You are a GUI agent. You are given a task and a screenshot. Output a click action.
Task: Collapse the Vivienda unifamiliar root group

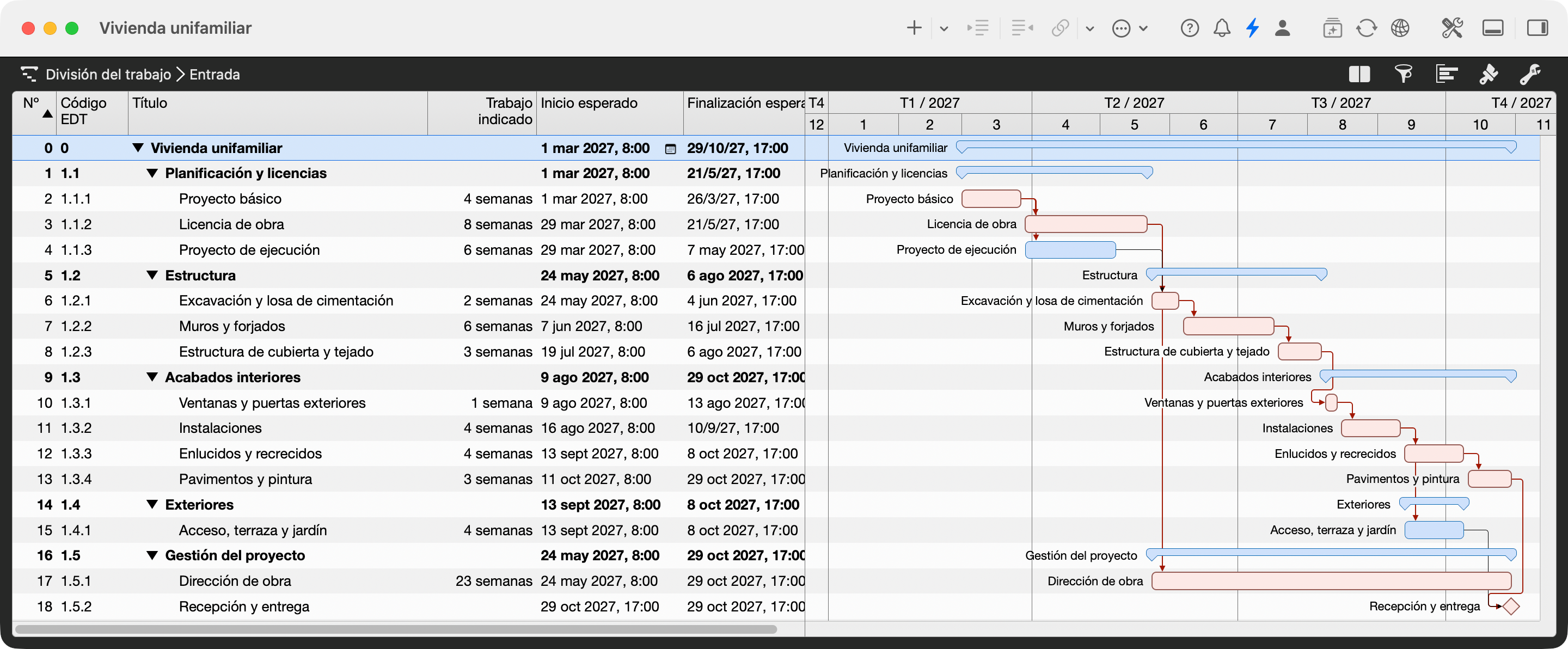(x=138, y=148)
